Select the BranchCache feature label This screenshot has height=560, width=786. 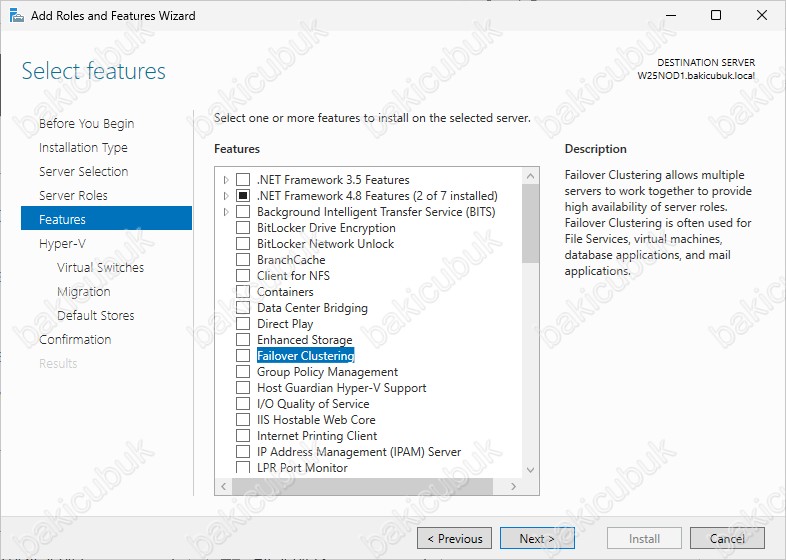point(291,260)
